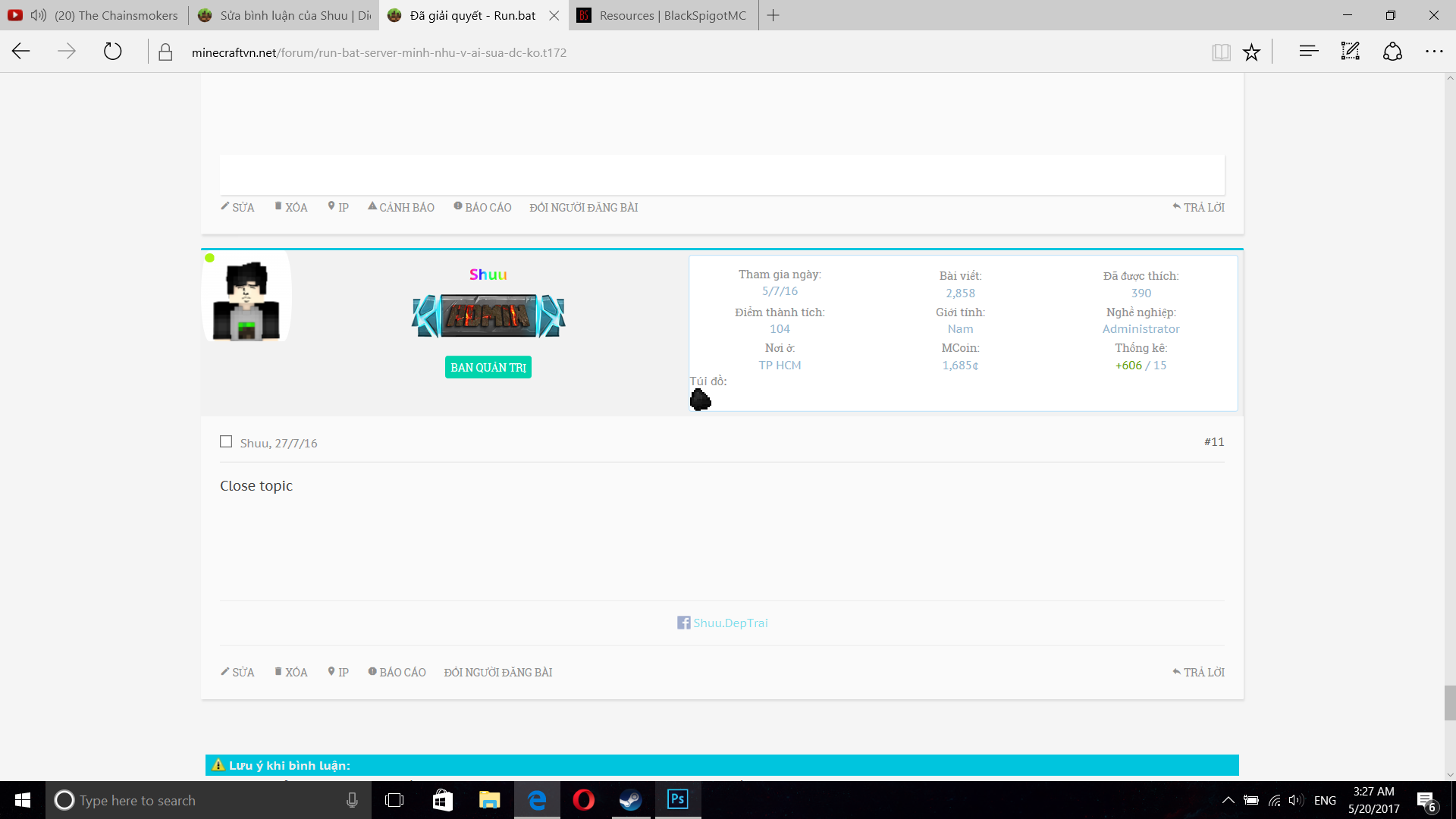Tick the checkbox next to Shuu post
1456x819 pixels.
[x=226, y=441]
